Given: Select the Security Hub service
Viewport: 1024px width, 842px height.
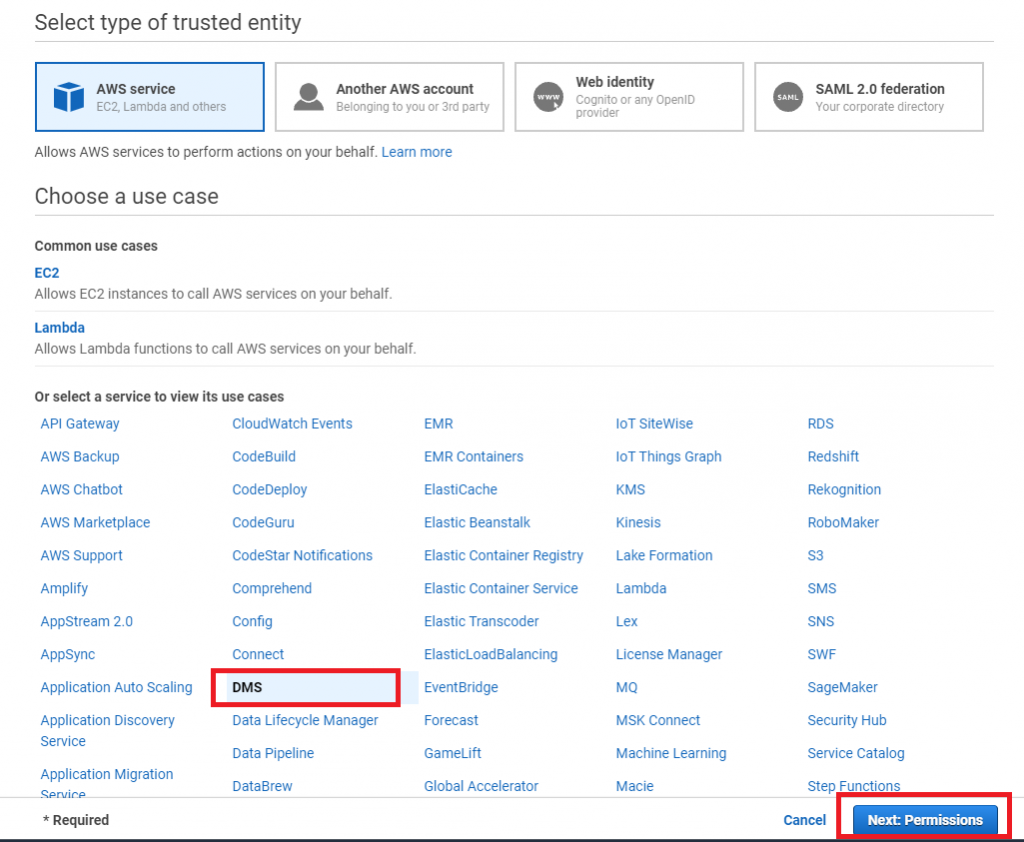Looking at the screenshot, I should tap(846, 720).
